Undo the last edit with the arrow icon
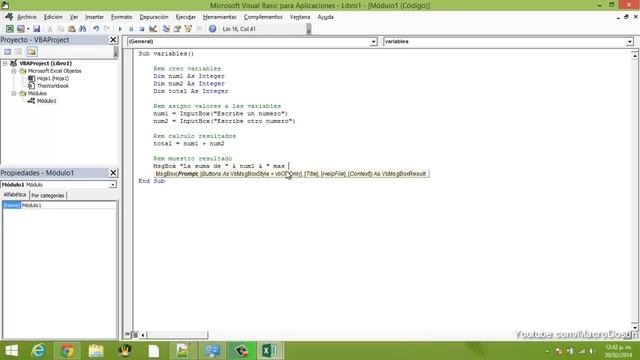Viewport: 640px width, 360px height. (96, 29)
